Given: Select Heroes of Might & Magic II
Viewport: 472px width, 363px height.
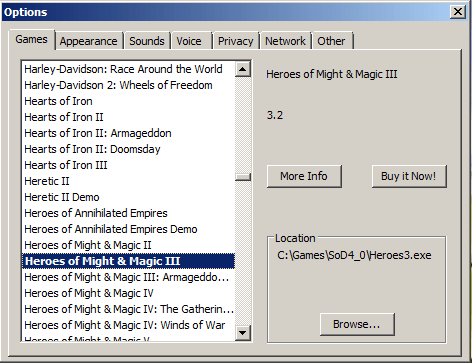Looking at the screenshot, I should click(128, 245).
